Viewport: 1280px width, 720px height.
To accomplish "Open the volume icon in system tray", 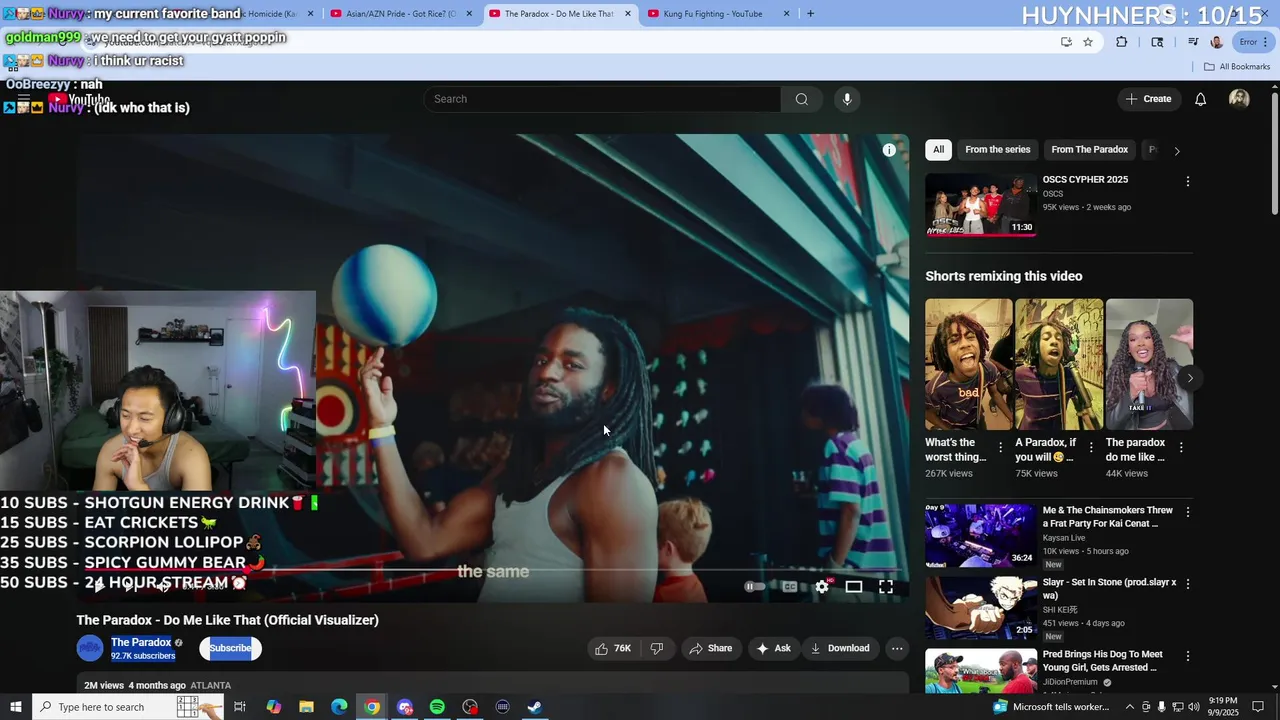I will pyautogui.click(x=1194, y=707).
